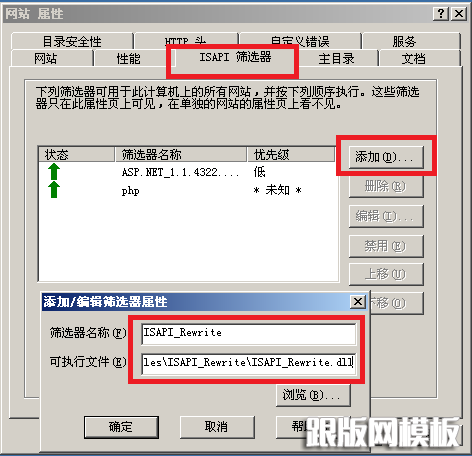
Task: Focus the 可执行文件 path field
Action: click(x=249, y=363)
